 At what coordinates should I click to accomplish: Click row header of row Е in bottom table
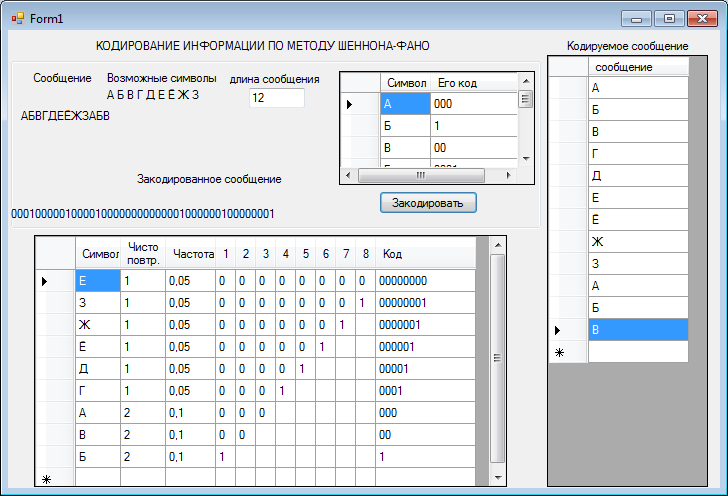[56, 281]
